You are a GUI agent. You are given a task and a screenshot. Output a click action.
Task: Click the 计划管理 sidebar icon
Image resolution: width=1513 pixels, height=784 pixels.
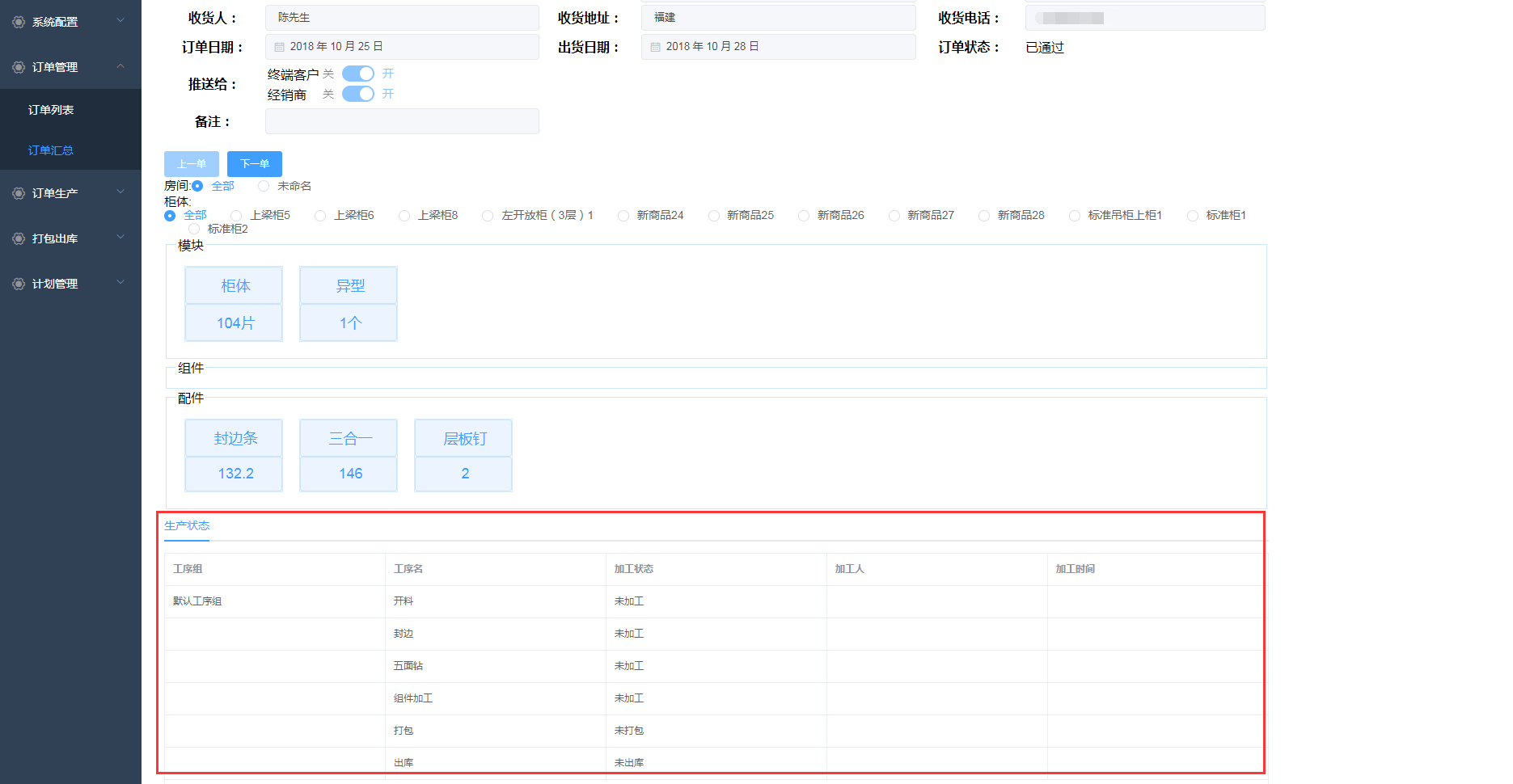click(x=19, y=284)
